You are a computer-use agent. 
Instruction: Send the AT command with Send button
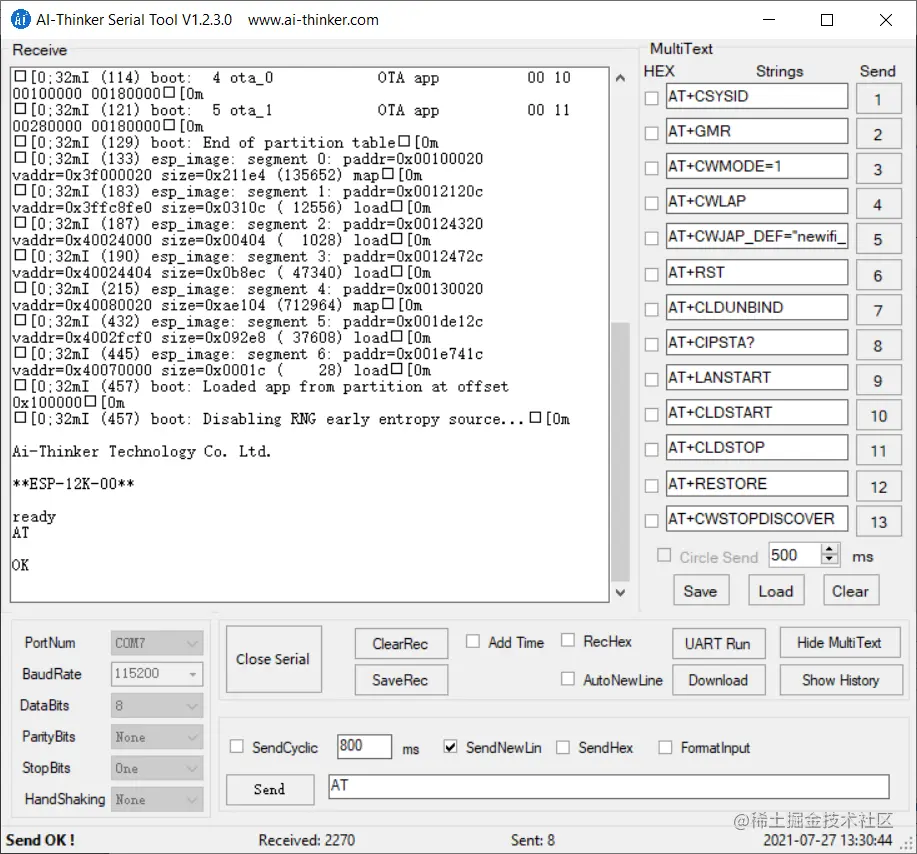coord(270,789)
